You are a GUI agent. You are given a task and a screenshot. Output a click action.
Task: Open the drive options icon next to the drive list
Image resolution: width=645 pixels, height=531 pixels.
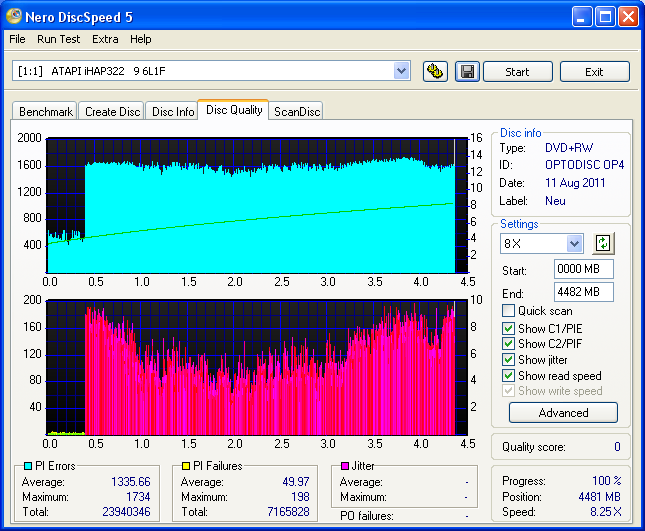[435, 72]
